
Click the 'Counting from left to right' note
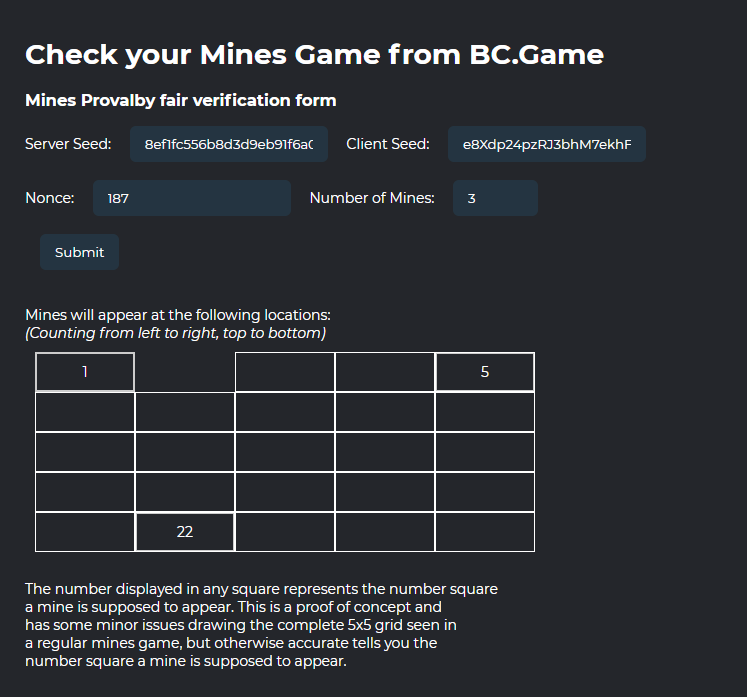175,333
